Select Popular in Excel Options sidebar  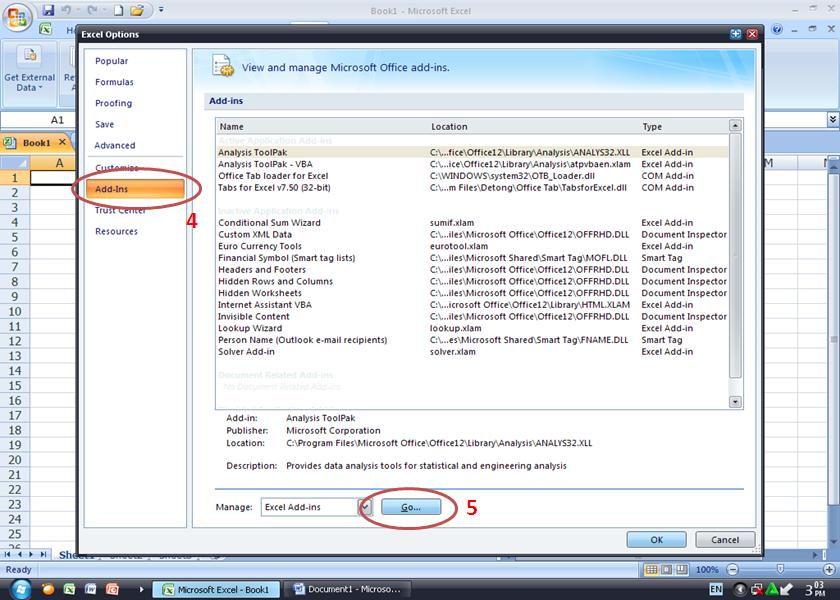pyautogui.click(x=111, y=61)
